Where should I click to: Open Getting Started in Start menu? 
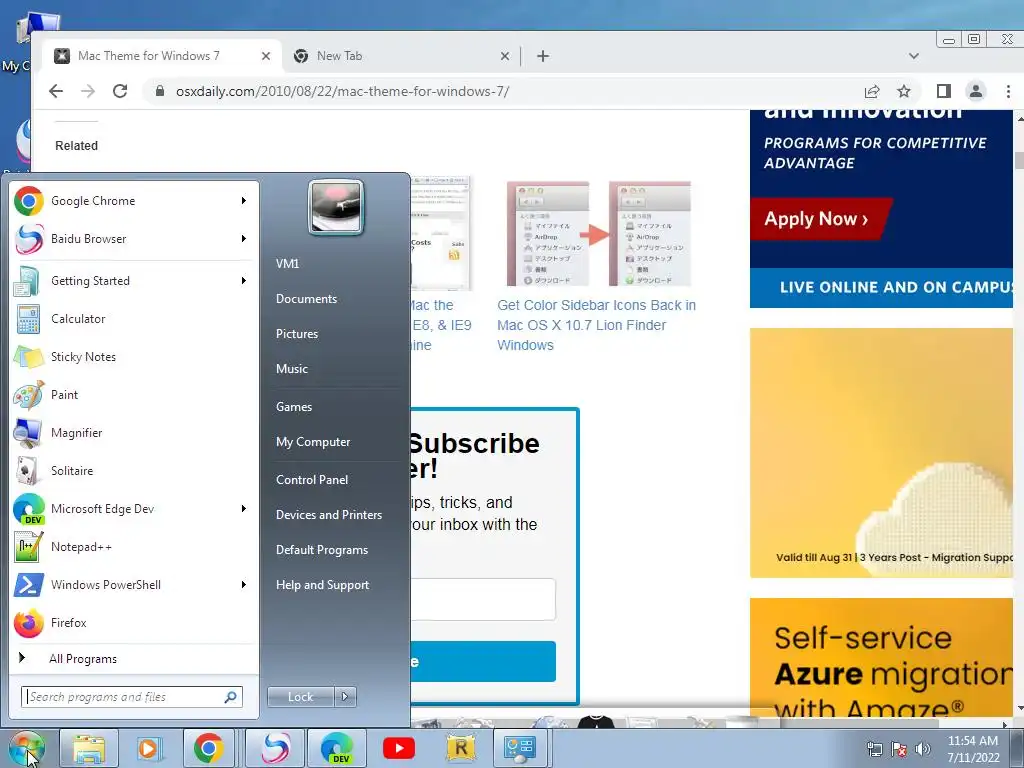pyautogui.click(x=131, y=281)
